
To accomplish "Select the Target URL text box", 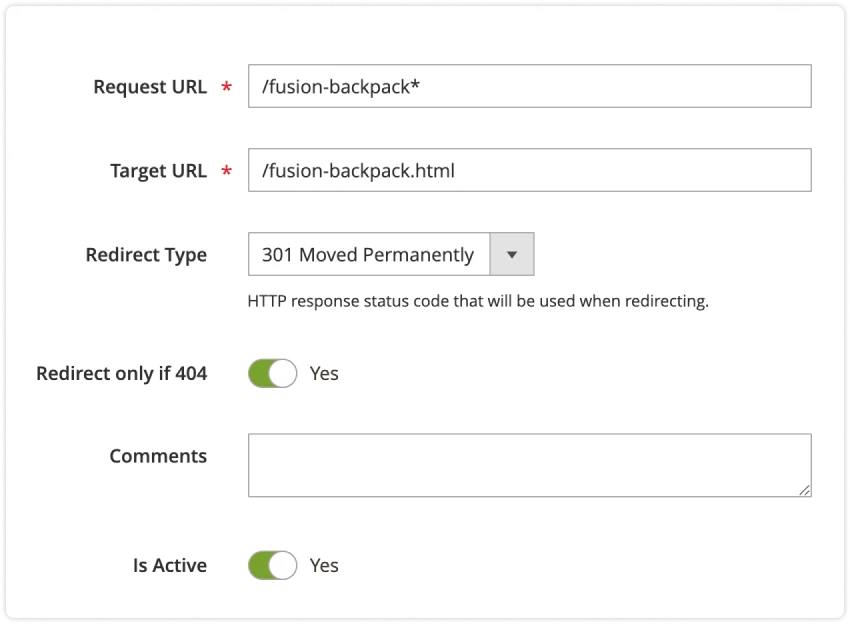I will tap(530, 170).
